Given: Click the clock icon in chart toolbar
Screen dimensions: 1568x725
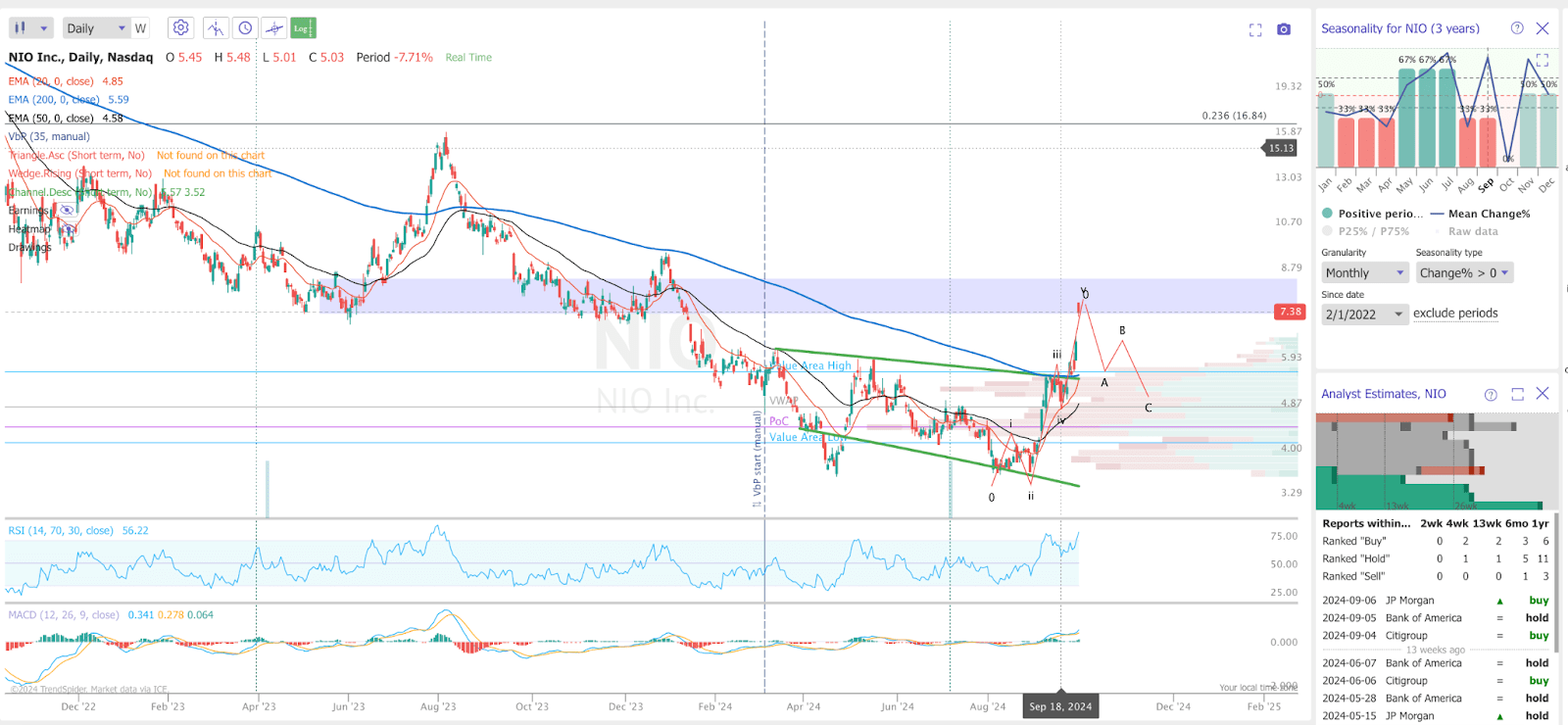Looking at the screenshot, I should point(245,28).
